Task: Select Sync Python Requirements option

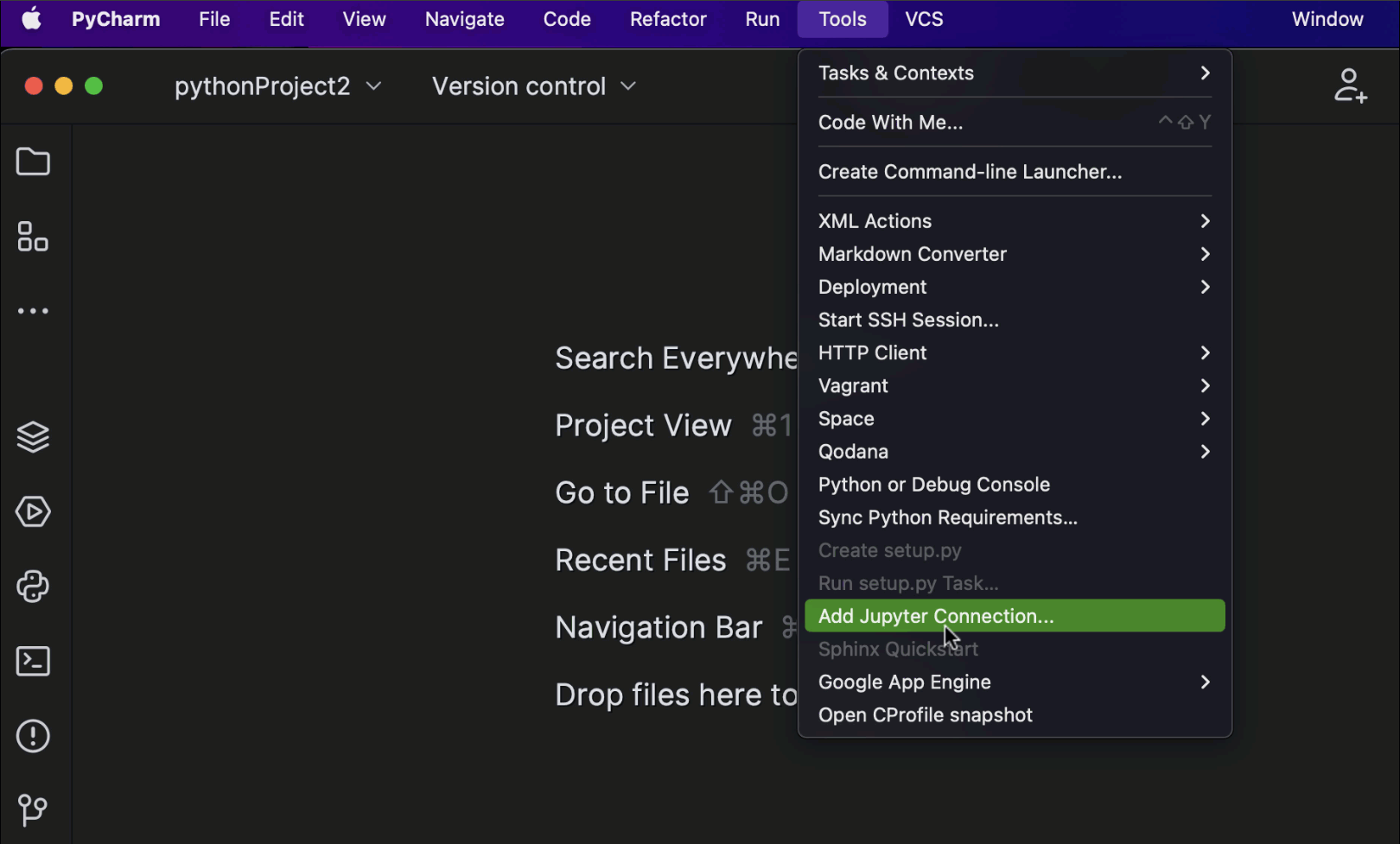Action: [x=947, y=517]
